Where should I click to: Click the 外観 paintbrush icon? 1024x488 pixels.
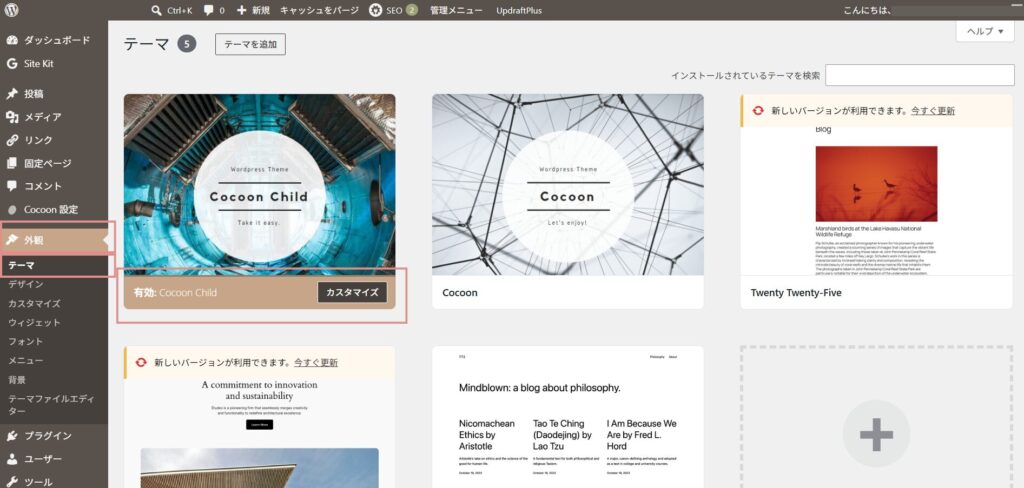tap(12, 240)
